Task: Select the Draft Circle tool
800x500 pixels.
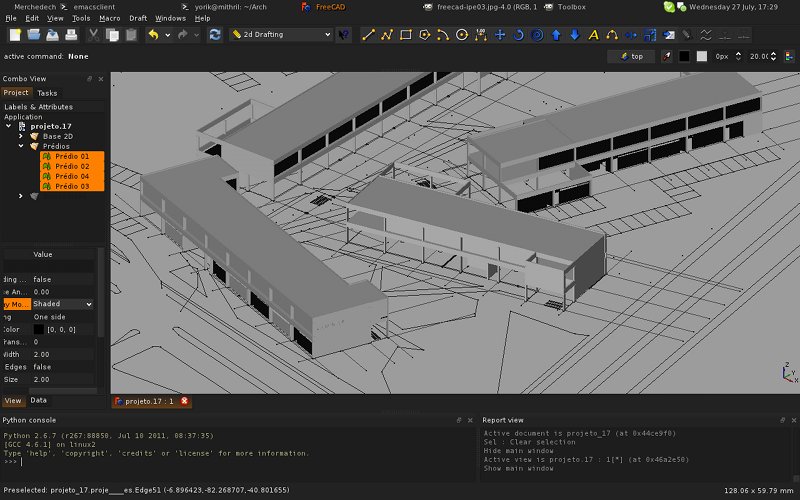Action: tap(462, 35)
